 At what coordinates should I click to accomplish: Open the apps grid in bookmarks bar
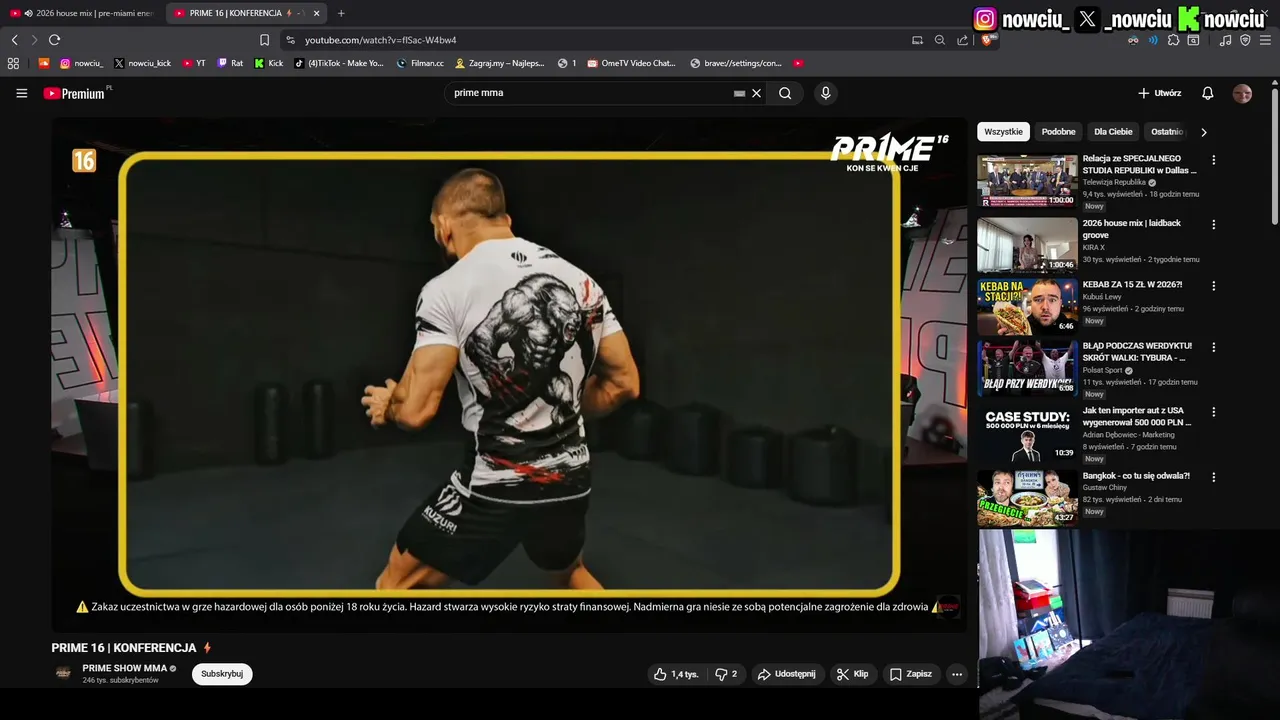13,63
